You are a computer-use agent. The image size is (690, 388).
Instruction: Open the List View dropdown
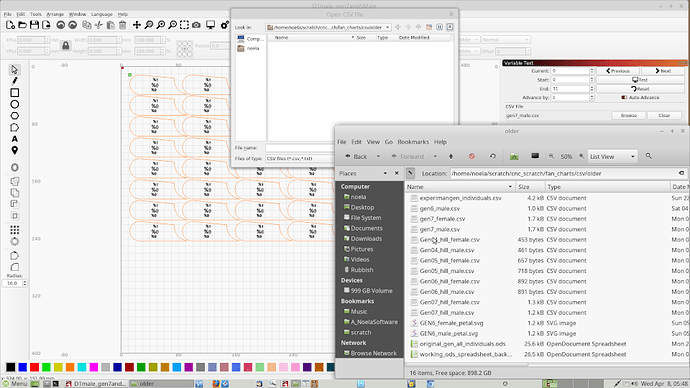pos(612,156)
